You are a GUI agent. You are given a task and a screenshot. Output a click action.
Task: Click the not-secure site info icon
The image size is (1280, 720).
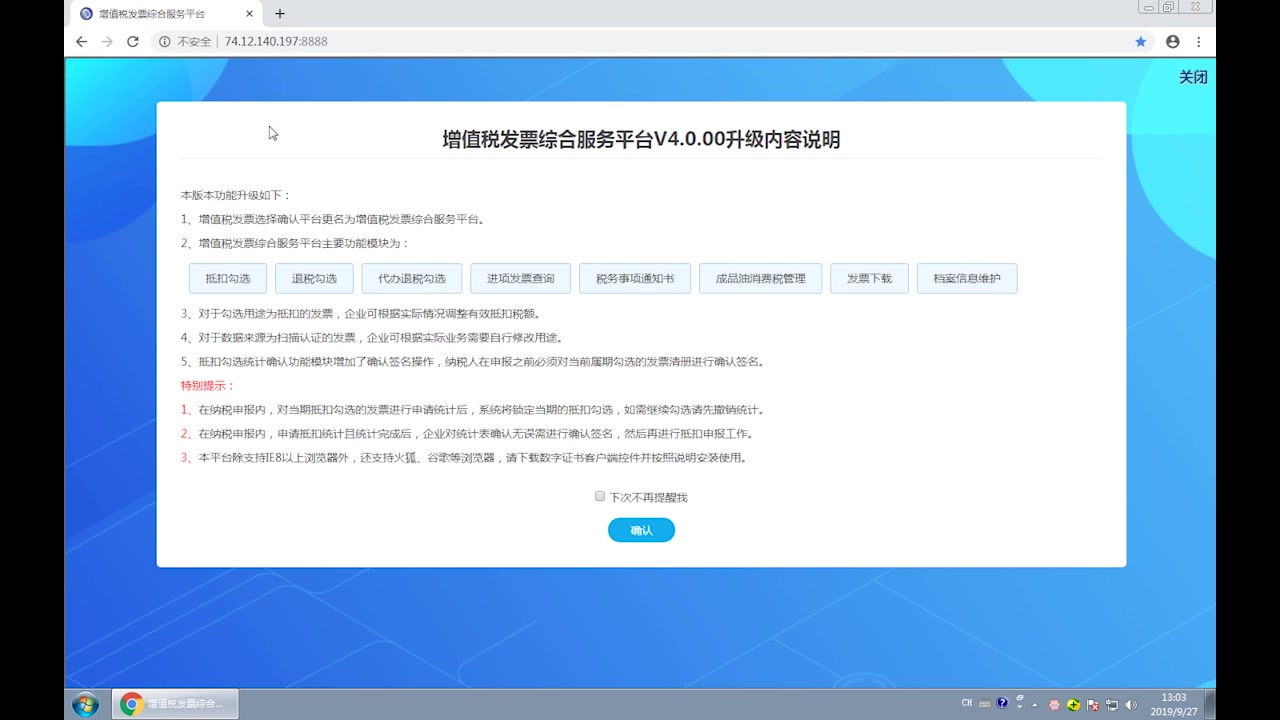pyautogui.click(x=165, y=41)
